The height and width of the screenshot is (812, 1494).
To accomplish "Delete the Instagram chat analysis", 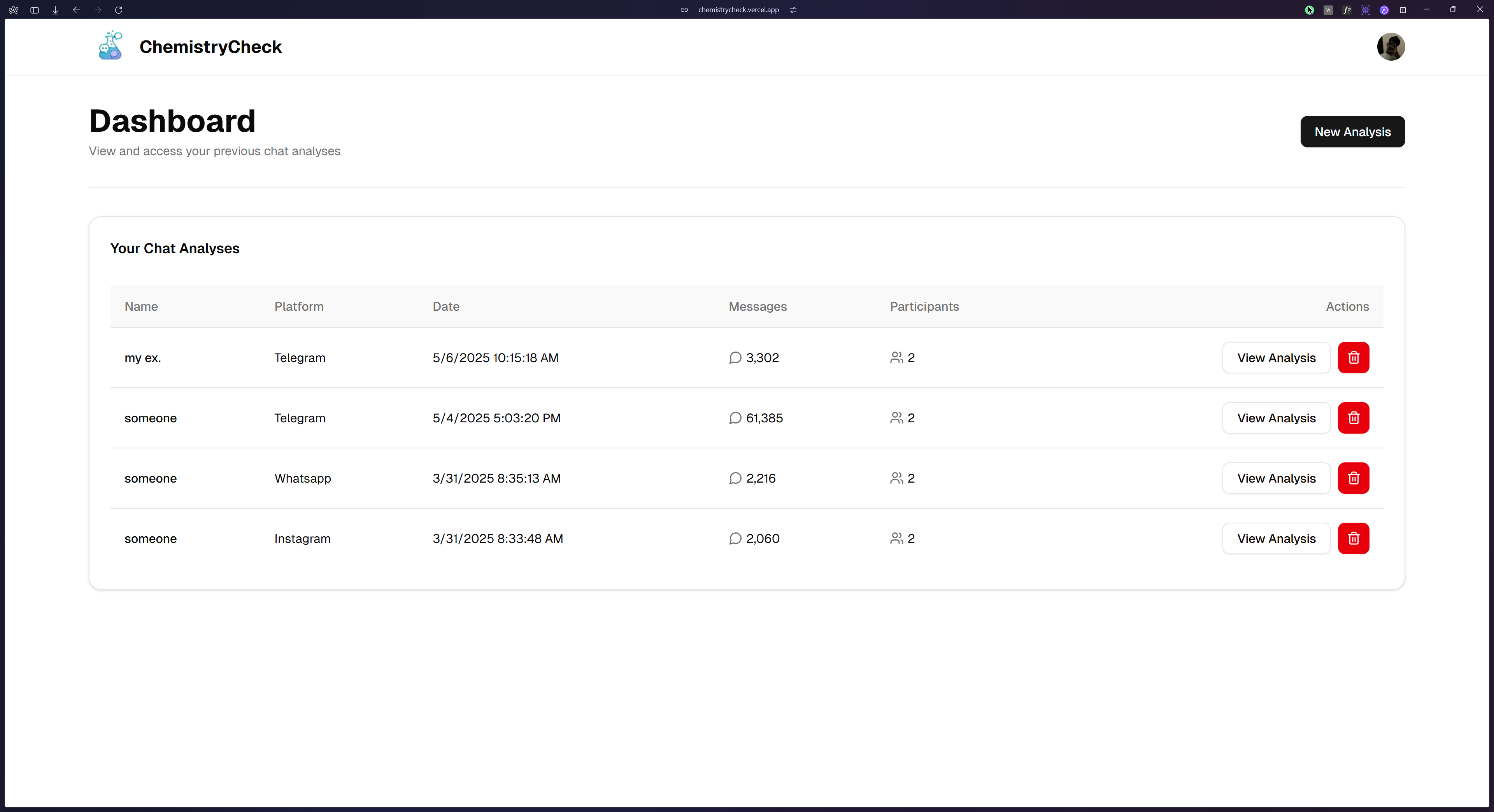I will tap(1353, 539).
